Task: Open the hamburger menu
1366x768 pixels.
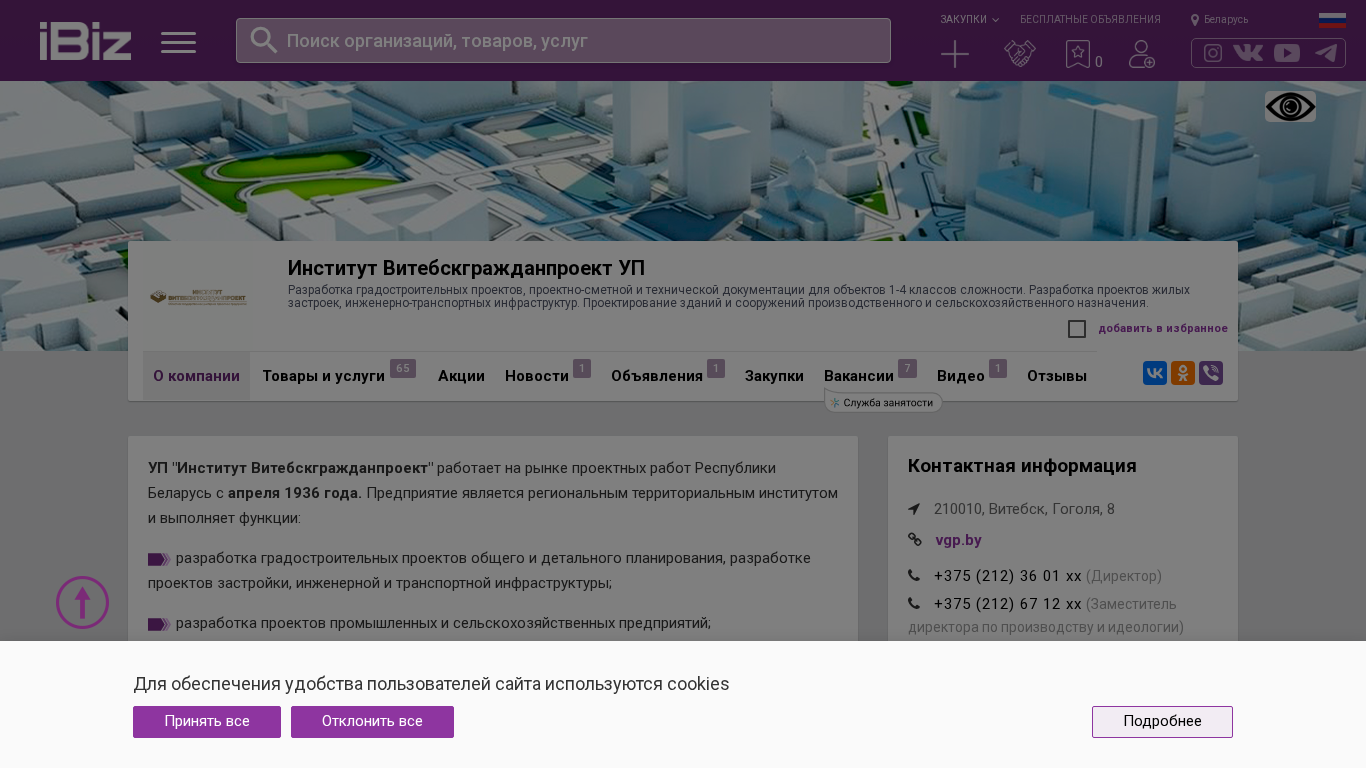Action: (x=179, y=42)
